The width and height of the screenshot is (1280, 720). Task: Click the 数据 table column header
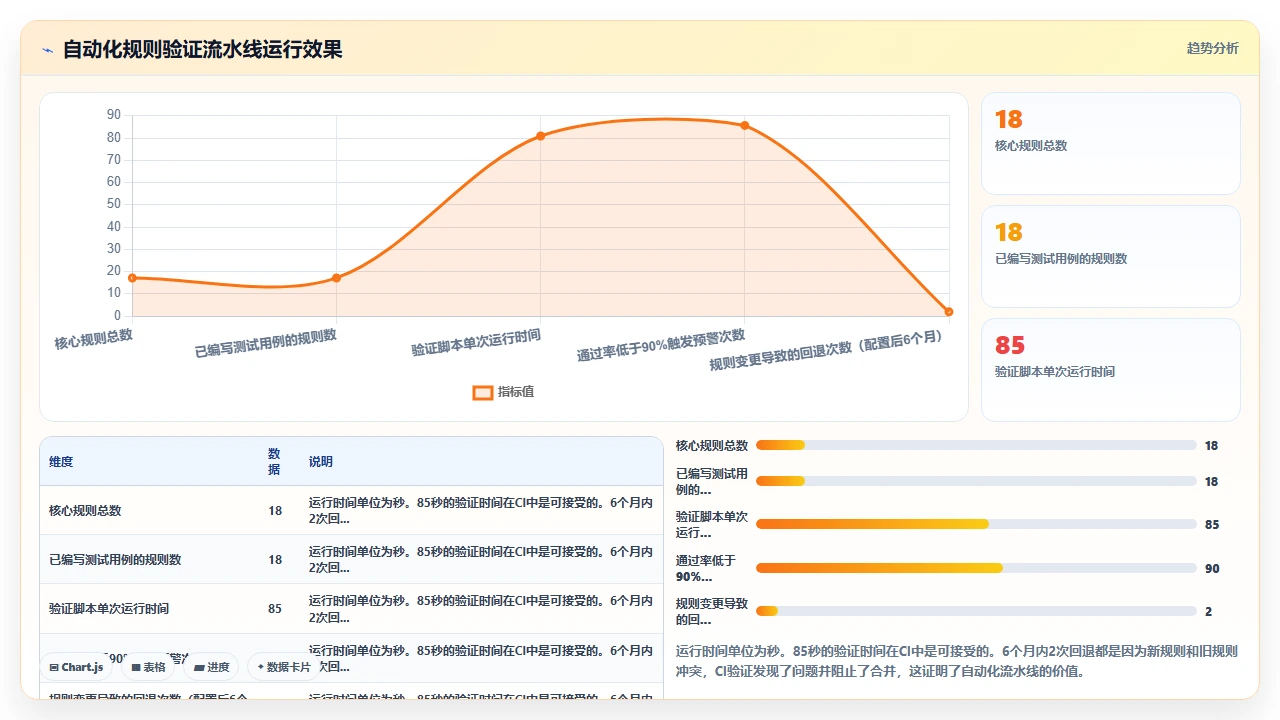click(274, 462)
